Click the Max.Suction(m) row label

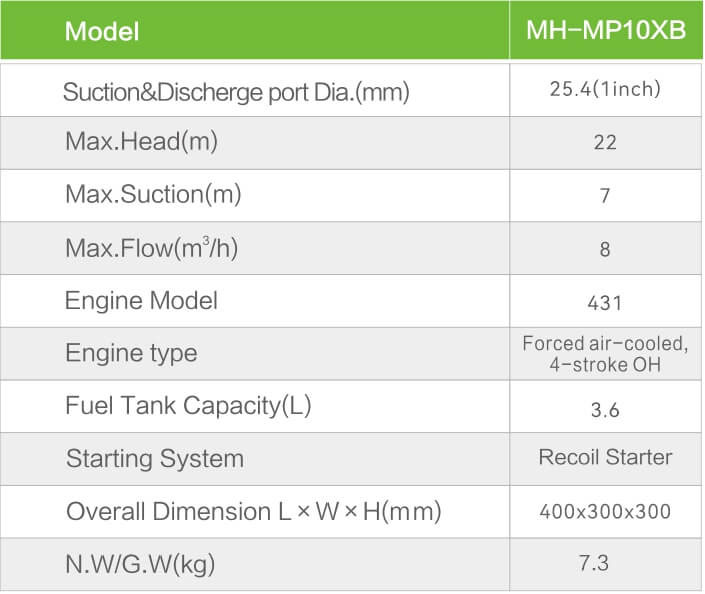153,194
